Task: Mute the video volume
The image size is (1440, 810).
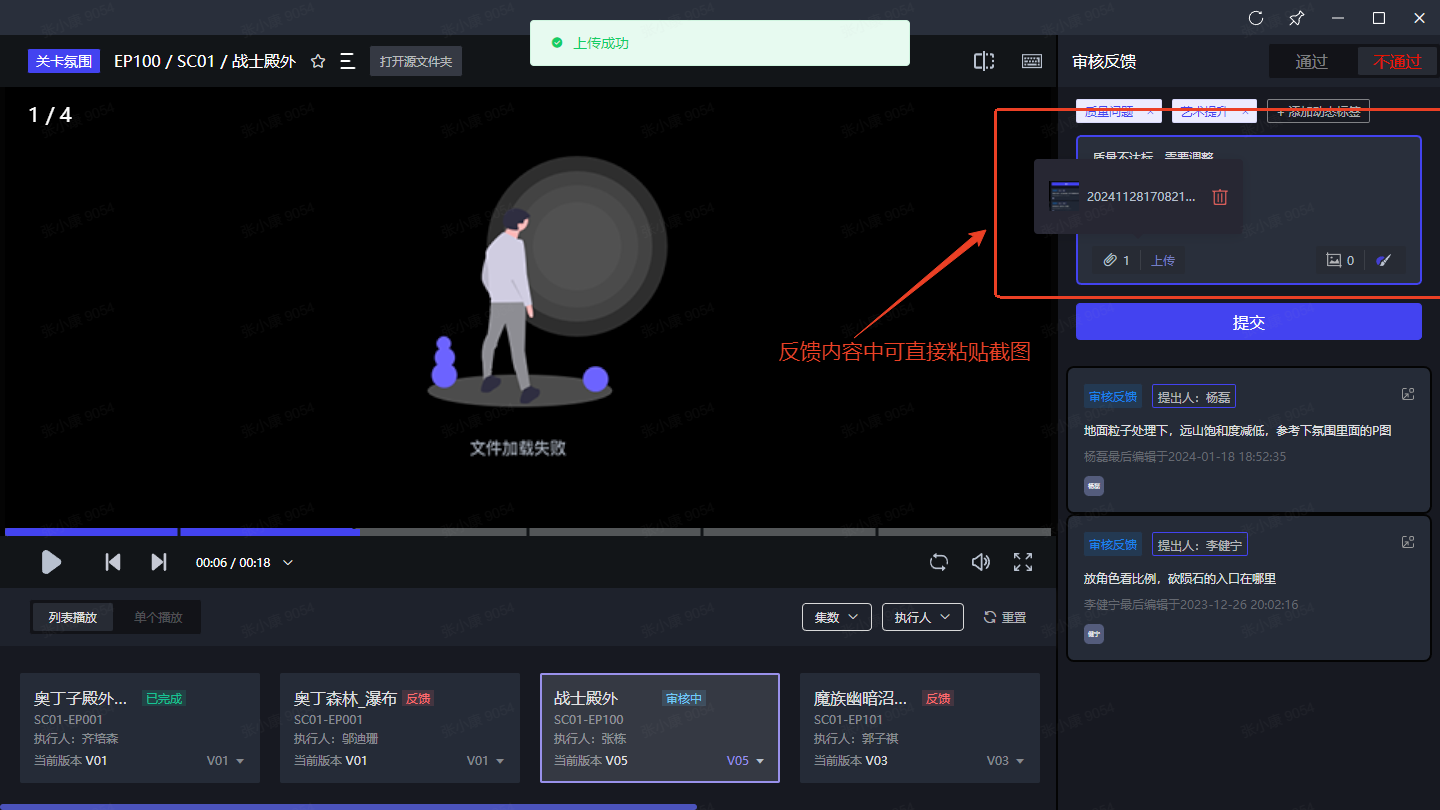Action: pyautogui.click(x=981, y=562)
